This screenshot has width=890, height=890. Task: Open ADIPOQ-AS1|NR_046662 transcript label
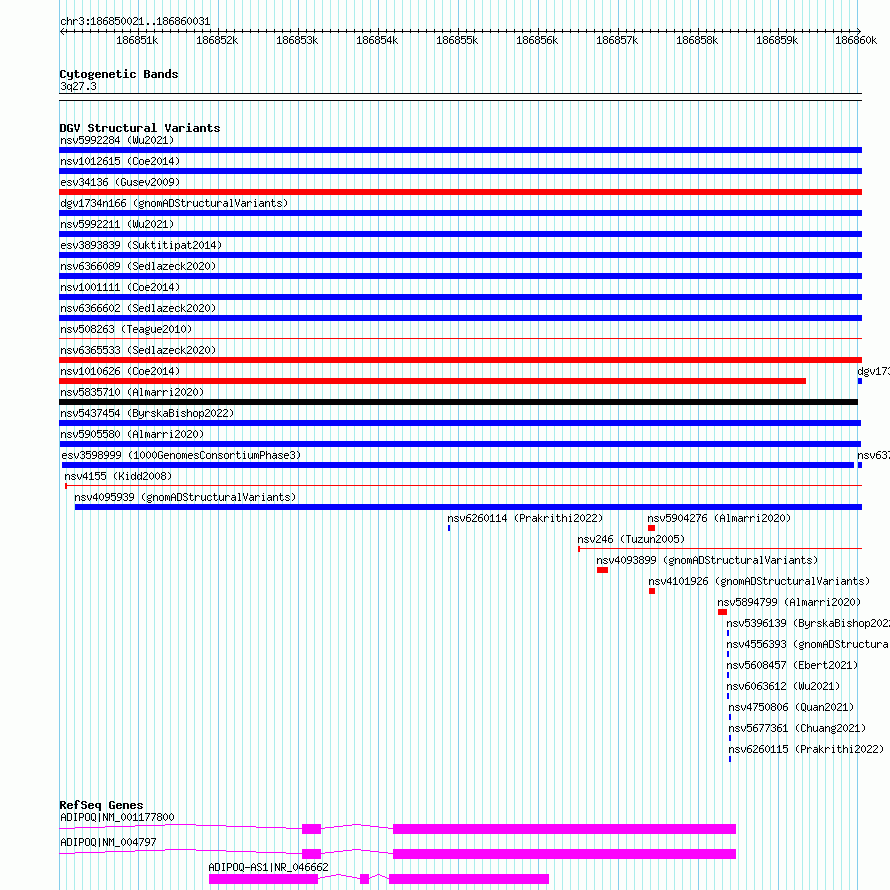click(268, 867)
